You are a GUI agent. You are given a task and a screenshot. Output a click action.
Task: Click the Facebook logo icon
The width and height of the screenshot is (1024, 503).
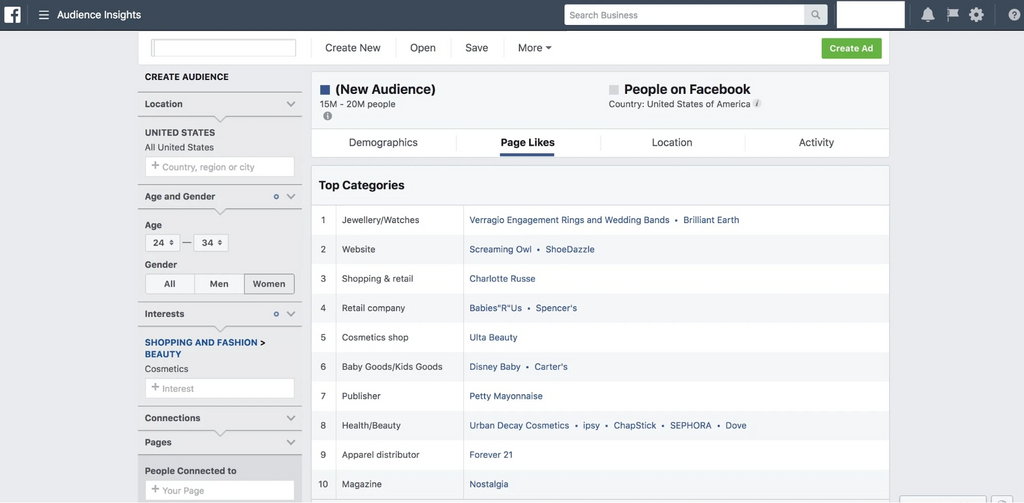pos(13,15)
